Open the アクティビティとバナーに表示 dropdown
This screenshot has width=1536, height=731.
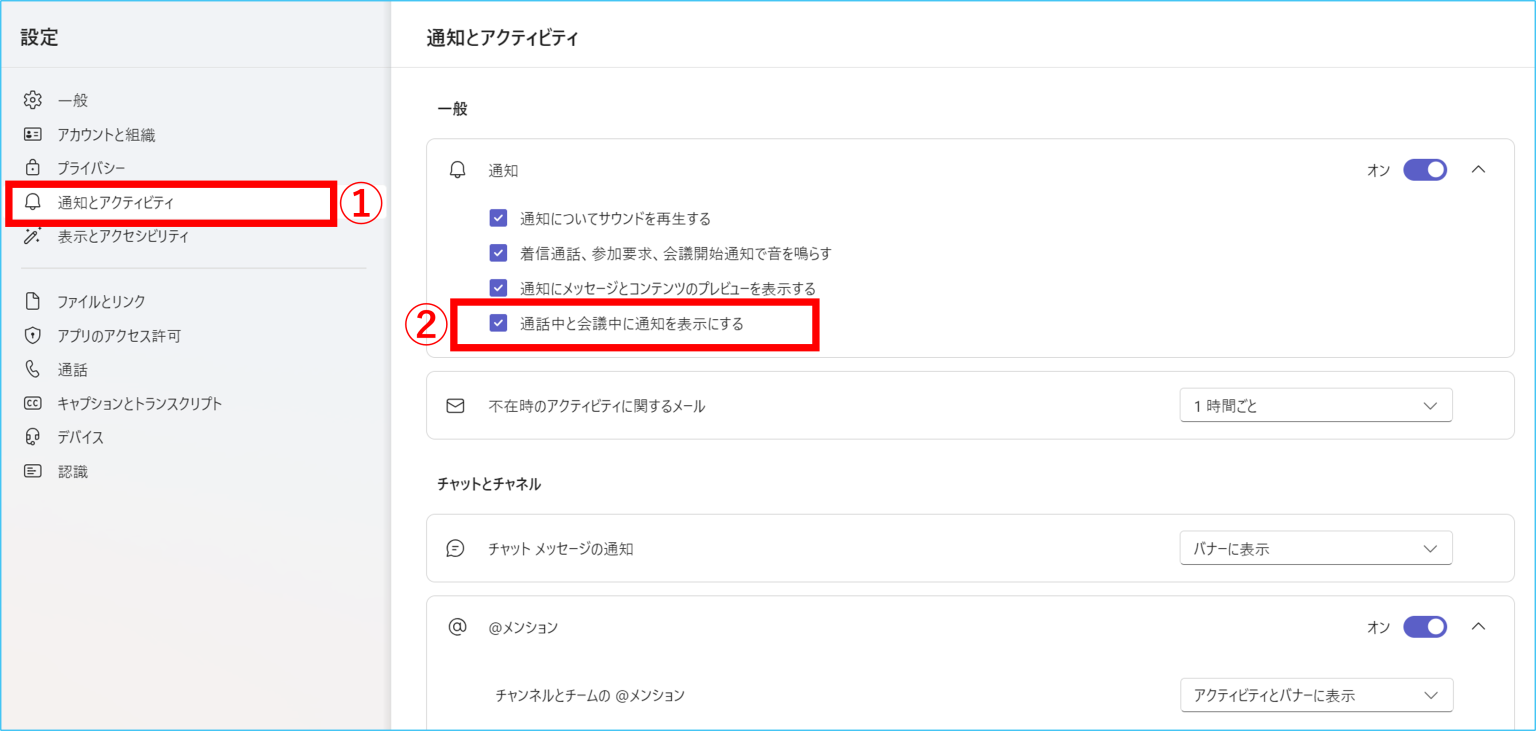(x=1315, y=695)
